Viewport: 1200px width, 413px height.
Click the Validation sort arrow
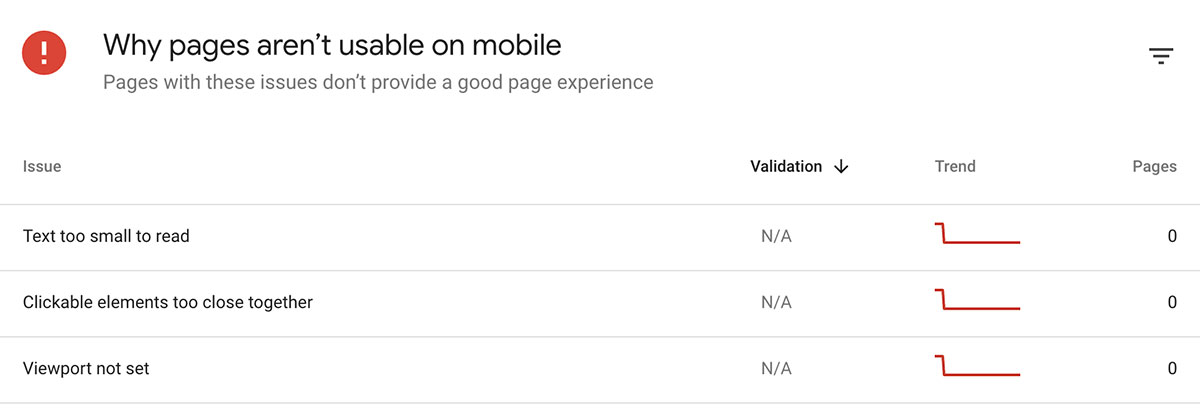(841, 167)
